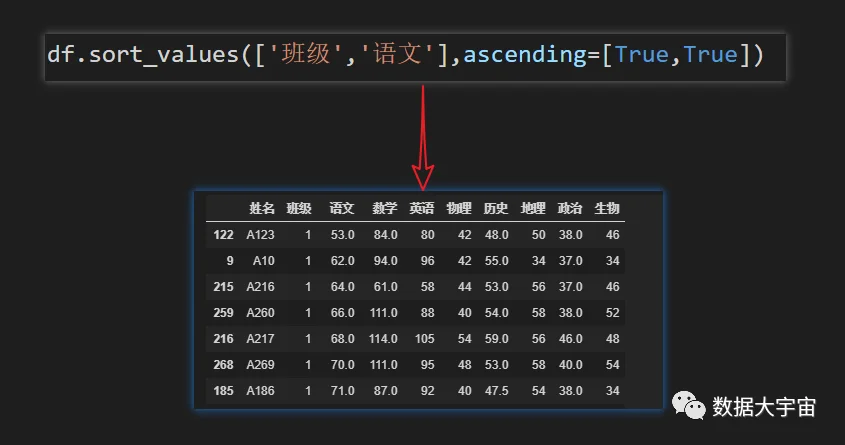Click 物理 value 44 in row A216

465,287
